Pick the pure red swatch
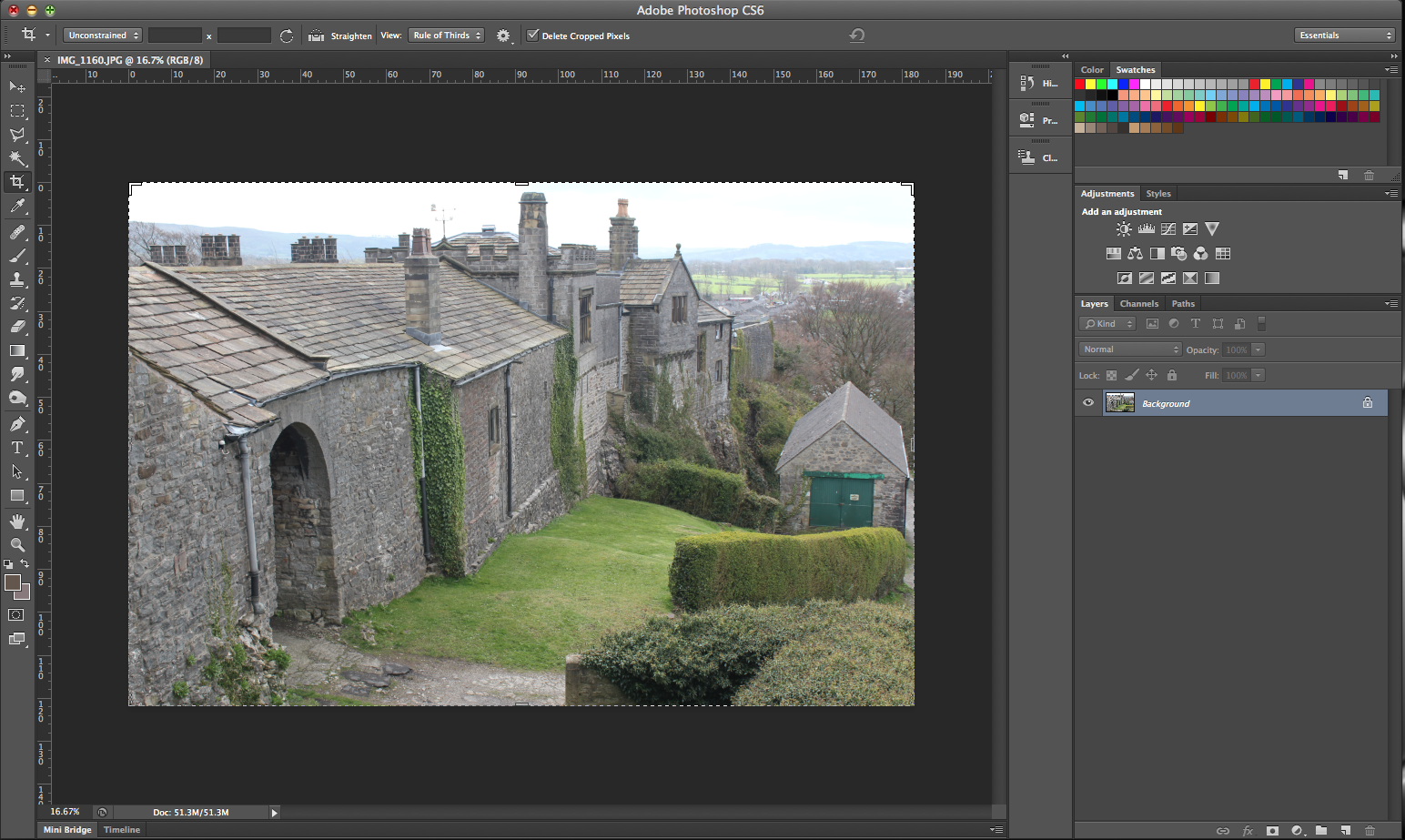The height and width of the screenshot is (840, 1405). coord(1080,84)
